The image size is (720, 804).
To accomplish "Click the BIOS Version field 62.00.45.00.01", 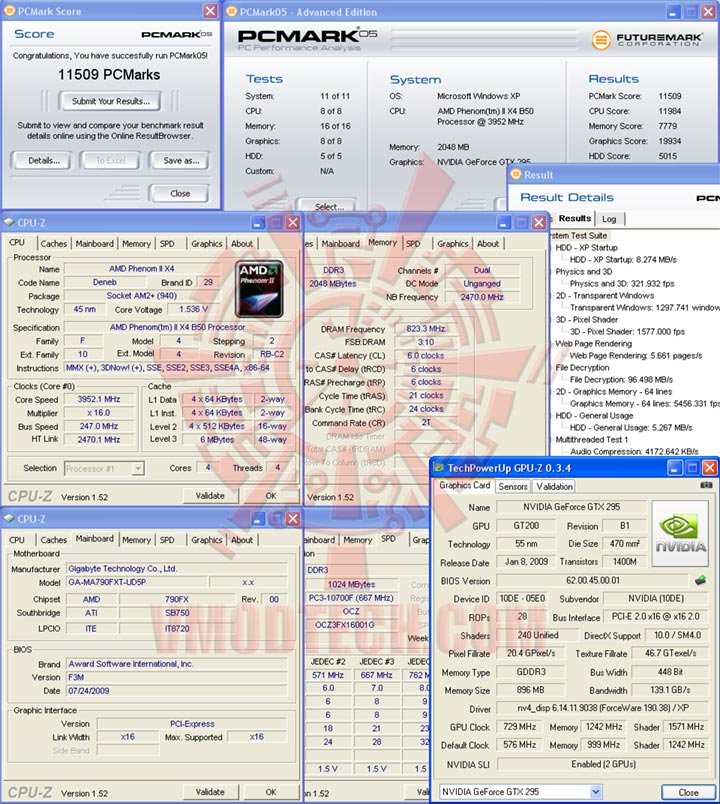I will pyautogui.click(x=593, y=580).
